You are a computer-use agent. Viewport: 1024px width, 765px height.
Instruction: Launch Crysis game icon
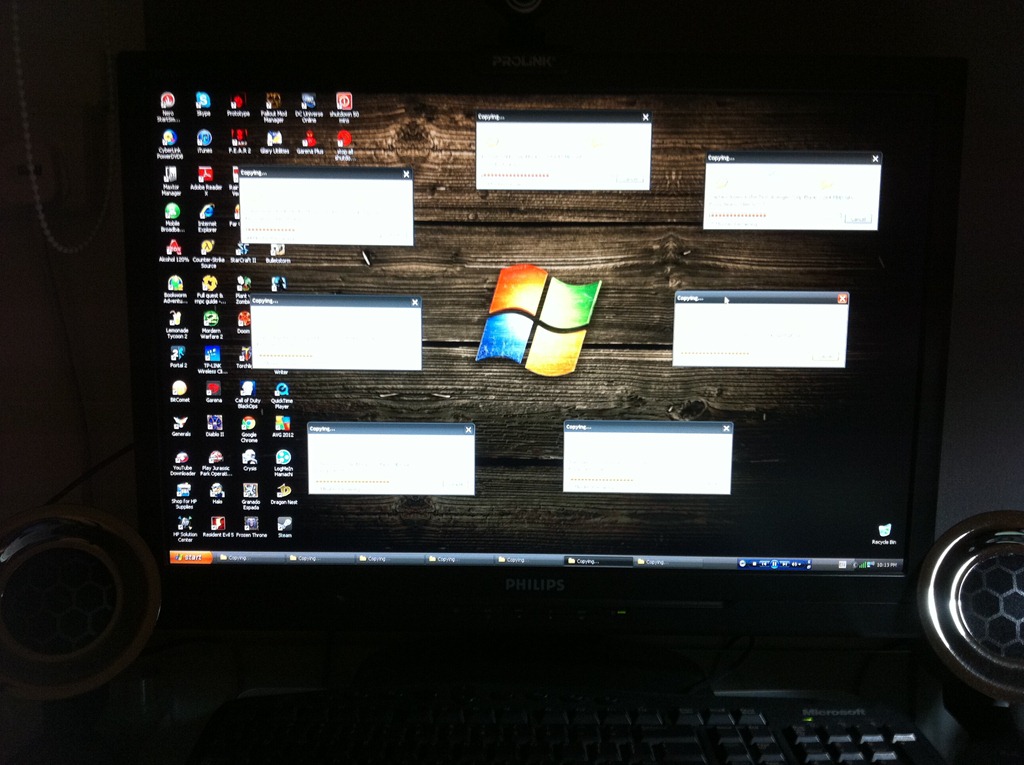(x=249, y=461)
